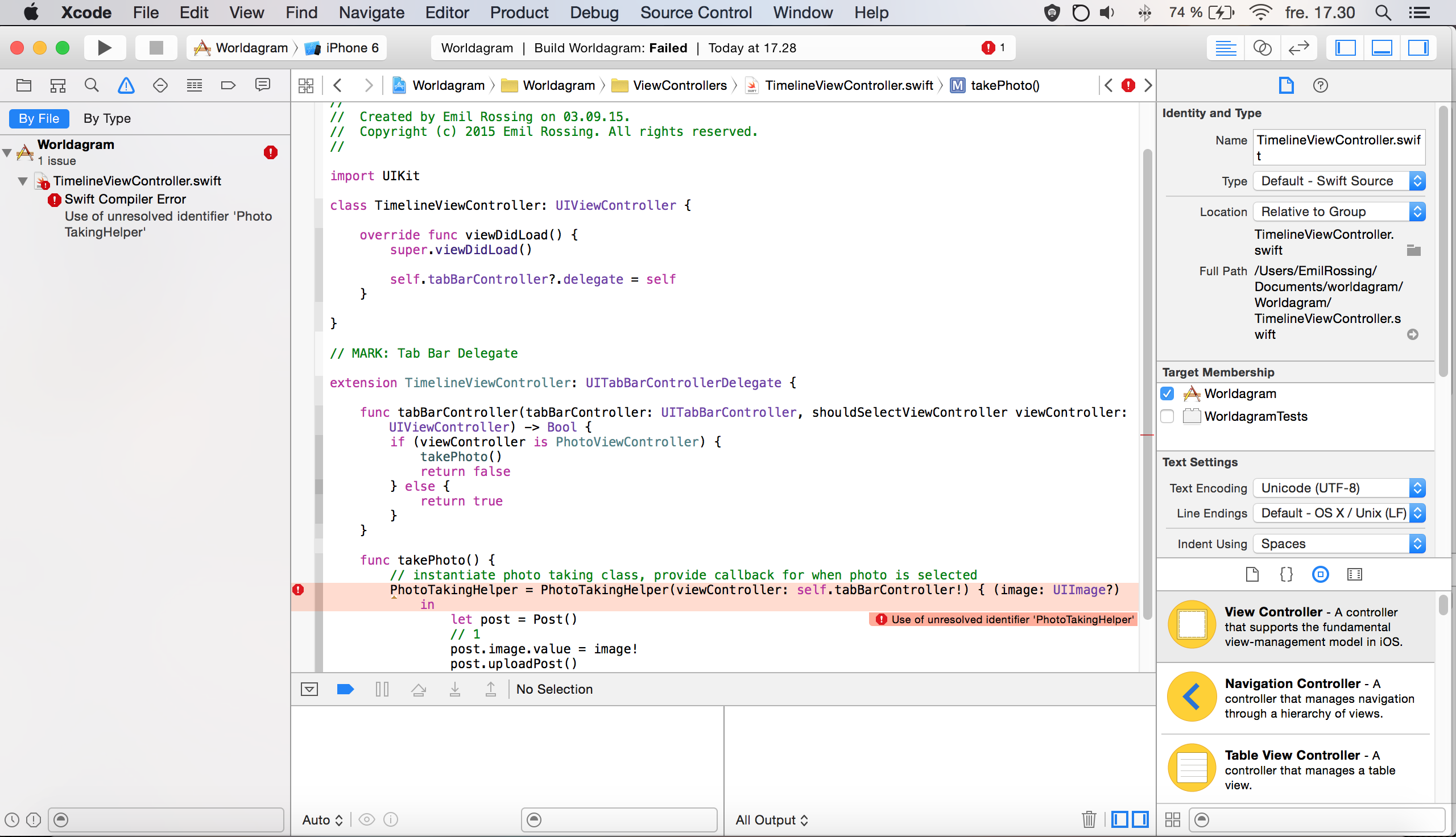Show Object library
1456x837 pixels.
[x=1320, y=574]
